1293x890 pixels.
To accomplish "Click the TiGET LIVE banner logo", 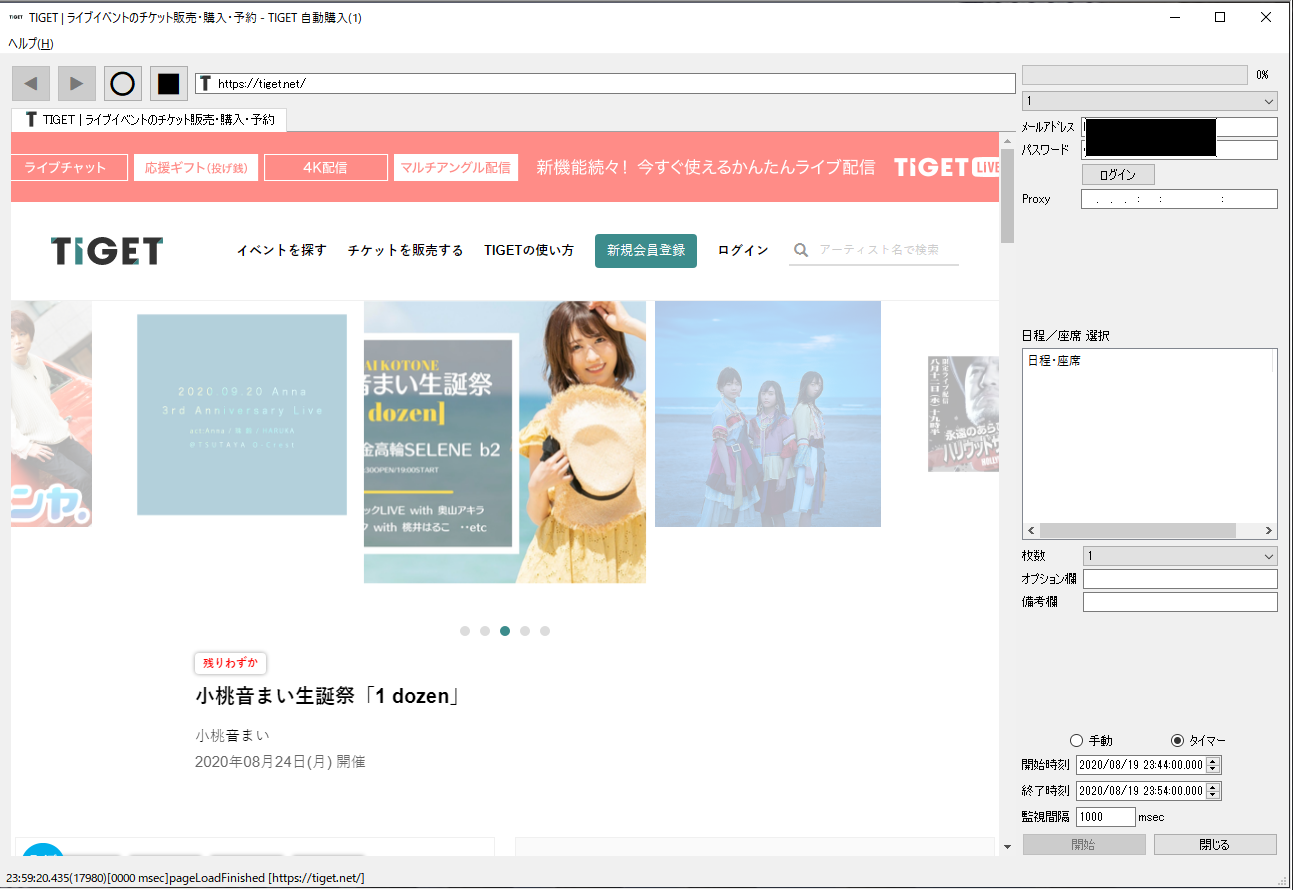I will point(946,168).
